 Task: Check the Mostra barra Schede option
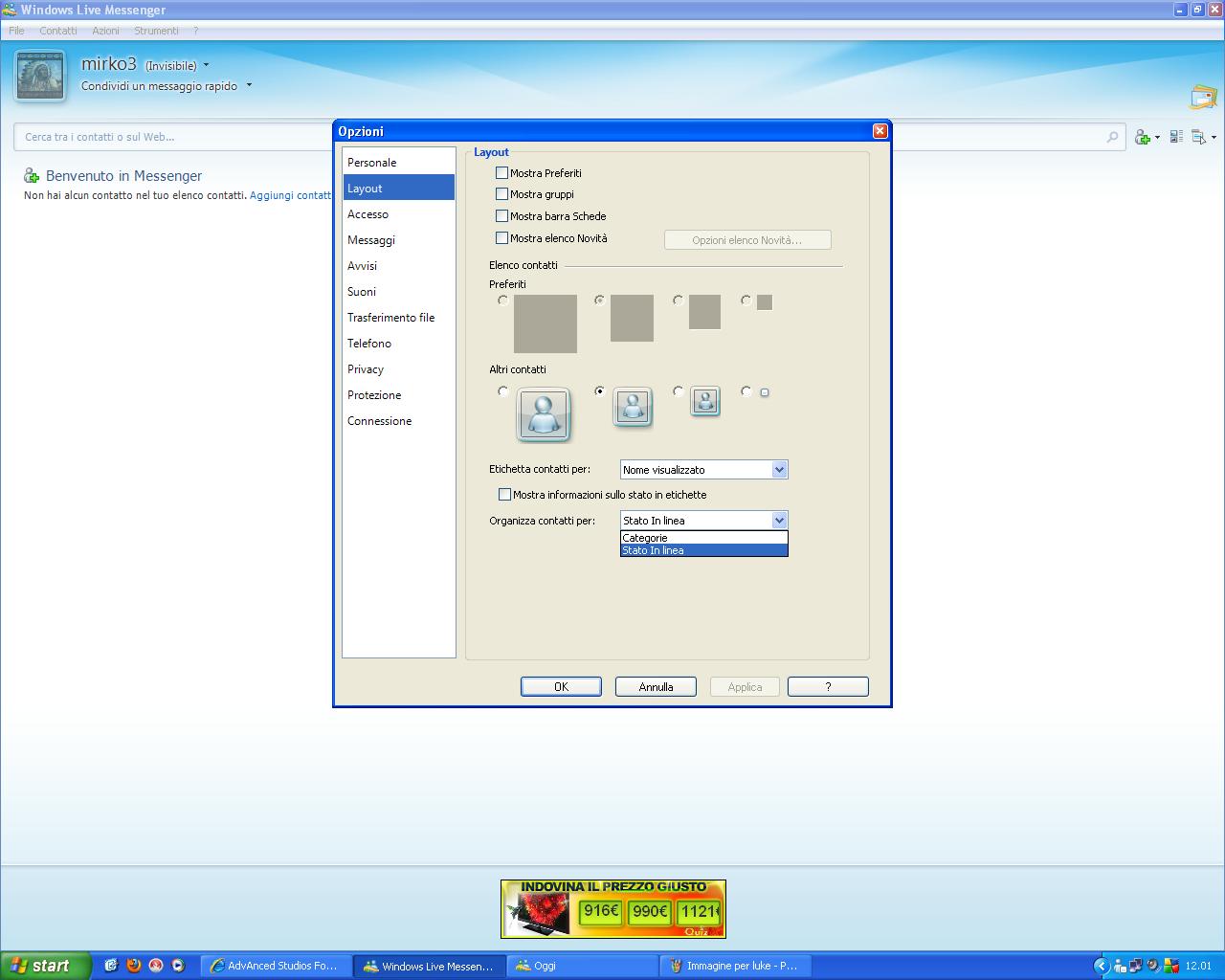pyautogui.click(x=501, y=216)
